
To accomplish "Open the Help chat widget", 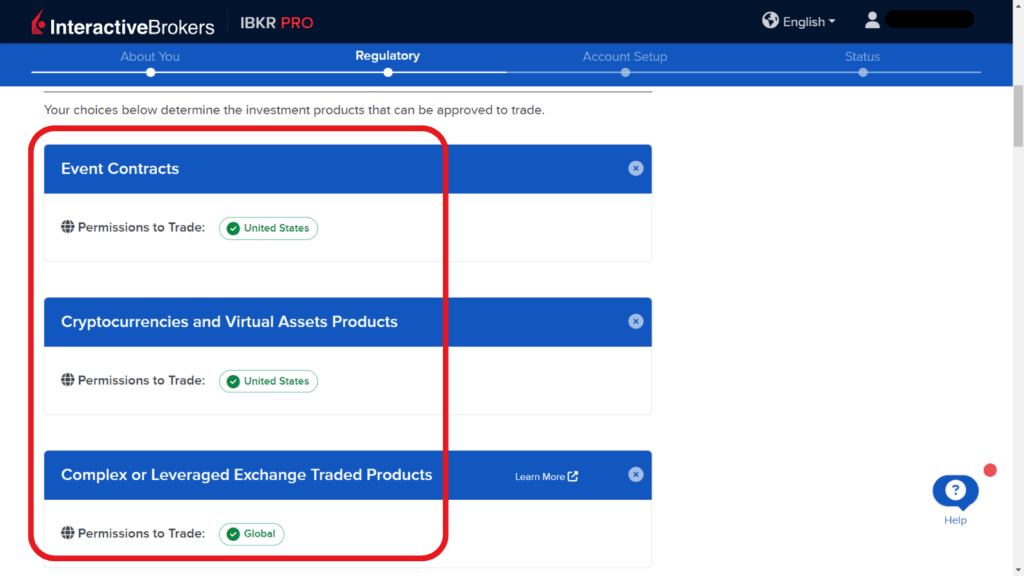I will [x=954, y=490].
